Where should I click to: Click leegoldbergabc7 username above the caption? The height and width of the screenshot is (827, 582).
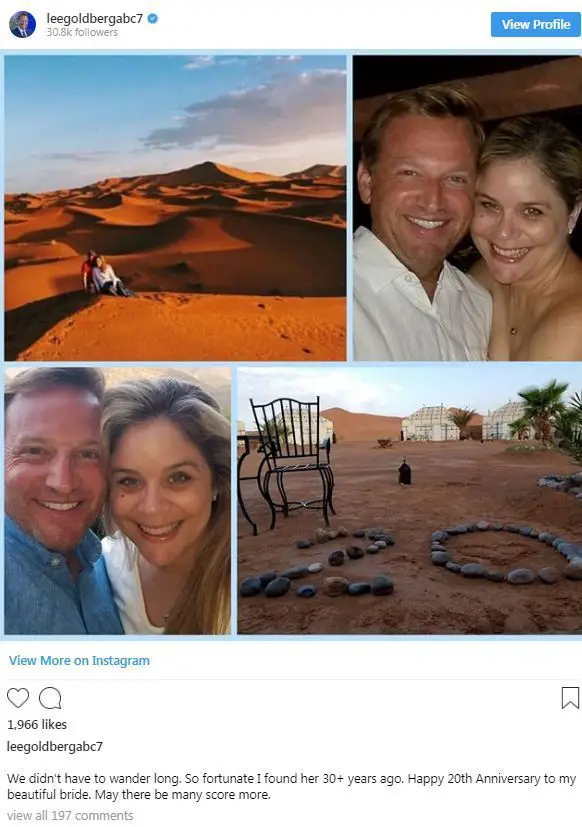(55, 746)
